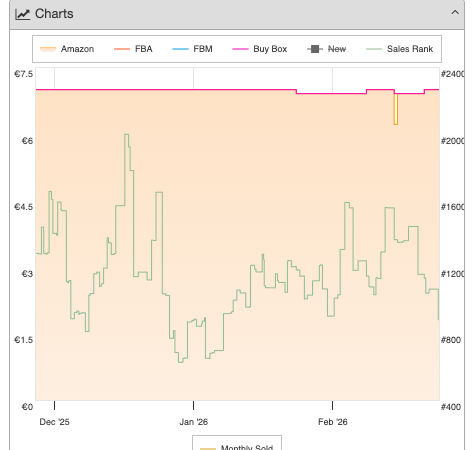Image resolution: width=474 pixels, height=450 pixels.
Task: Toggle the Sales Rank series in legend
Action: coord(400,49)
